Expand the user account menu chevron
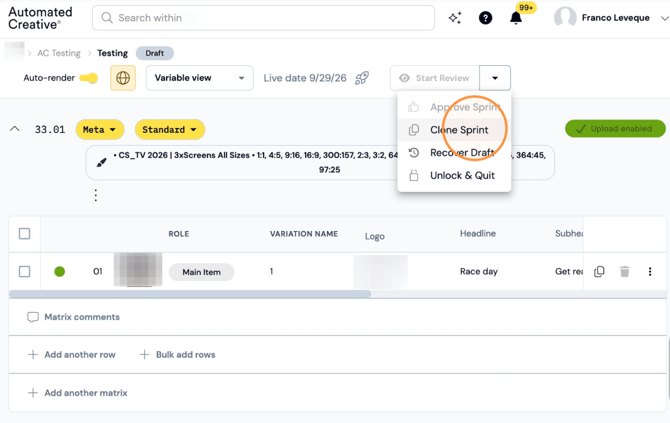 click(664, 18)
